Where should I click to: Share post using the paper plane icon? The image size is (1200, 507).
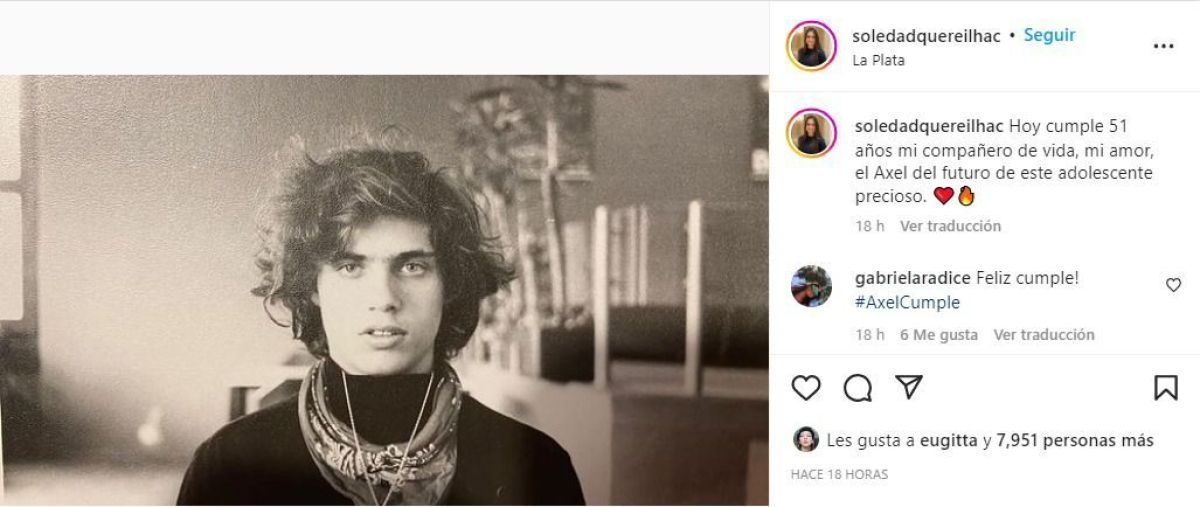pyautogui.click(x=908, y=388)
